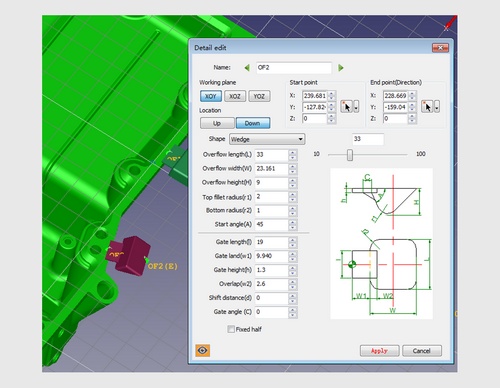Edit the End point Z value field
This screenshot has width=500, height=388.
395,118
